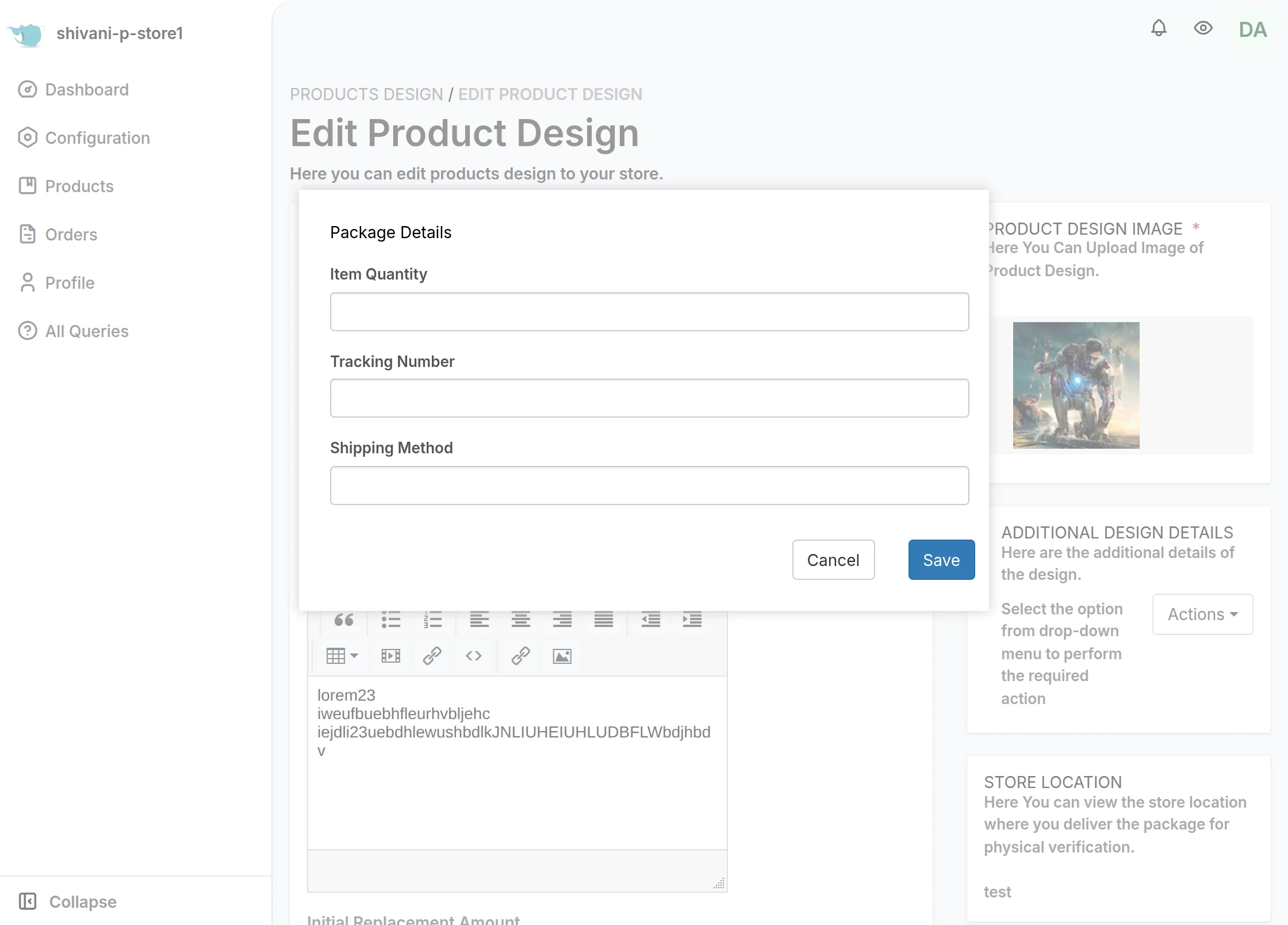Cancel the Package Details dialog
Screen dimensions: 1288x925
tap(833, 560)
